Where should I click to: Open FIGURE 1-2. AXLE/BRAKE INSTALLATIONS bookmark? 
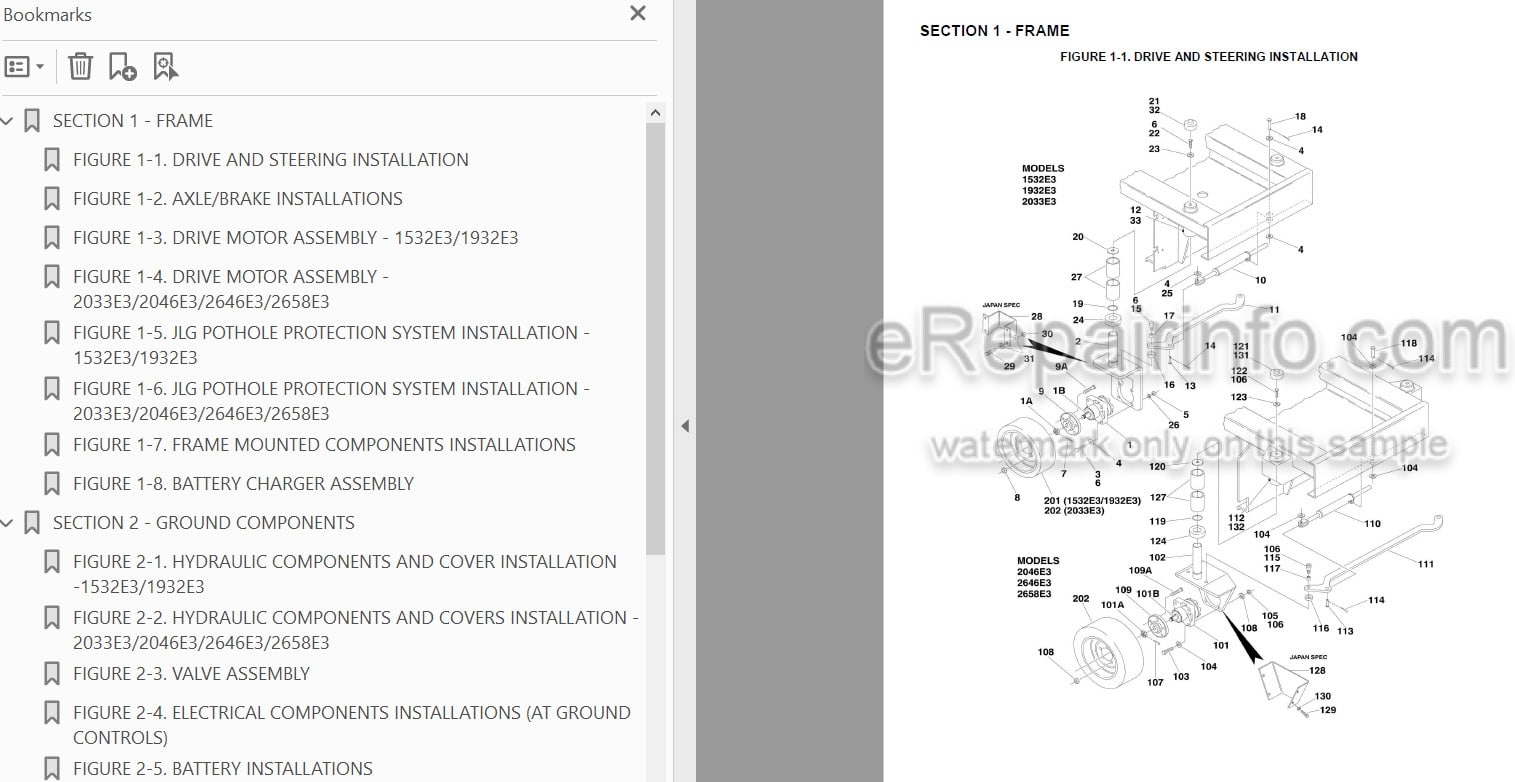(238, 199)
